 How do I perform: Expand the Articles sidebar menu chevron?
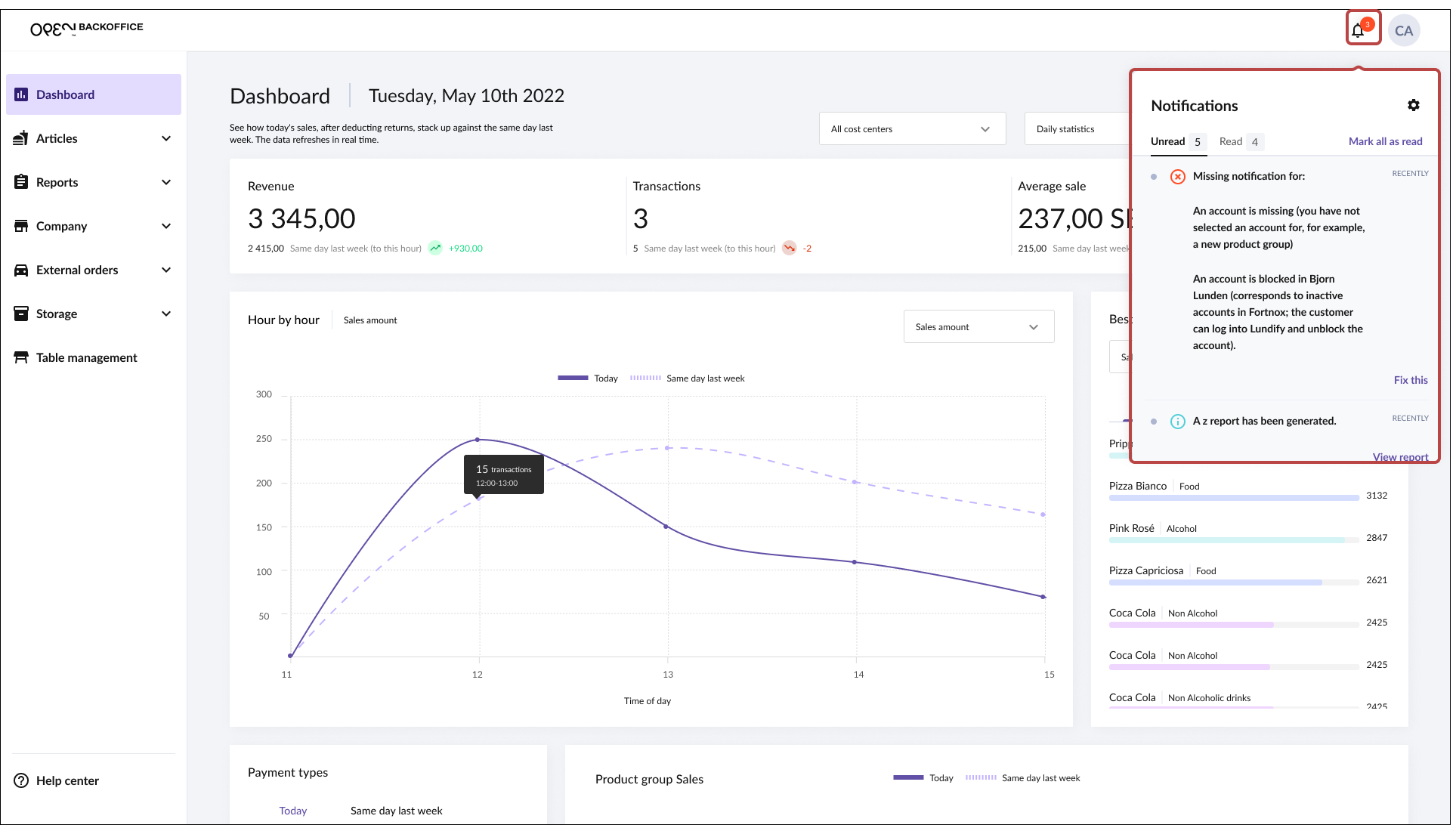[166, 138]
